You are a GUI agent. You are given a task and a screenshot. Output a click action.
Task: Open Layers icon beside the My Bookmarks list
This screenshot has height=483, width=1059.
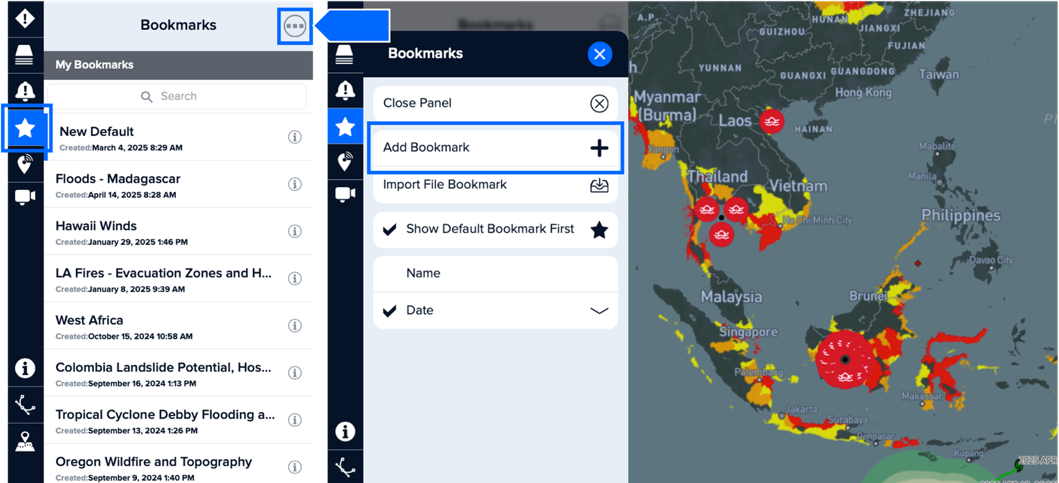pyautogui.click(x=25, y=56)
